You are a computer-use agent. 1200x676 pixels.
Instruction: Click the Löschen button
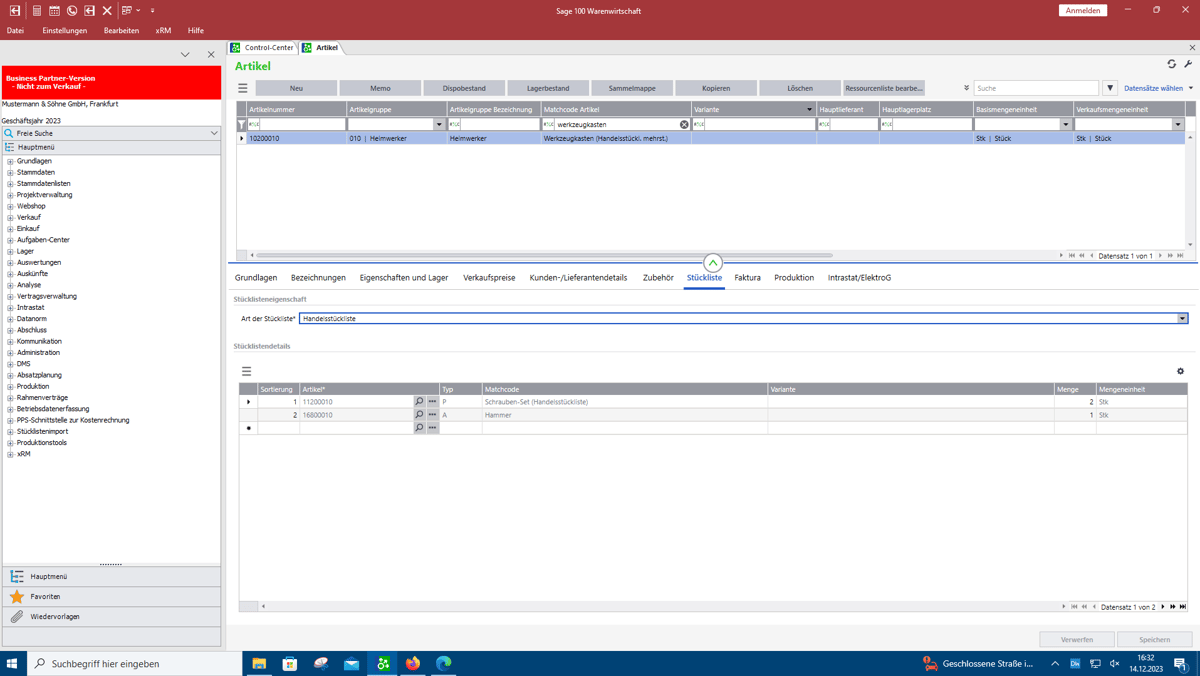800,88
